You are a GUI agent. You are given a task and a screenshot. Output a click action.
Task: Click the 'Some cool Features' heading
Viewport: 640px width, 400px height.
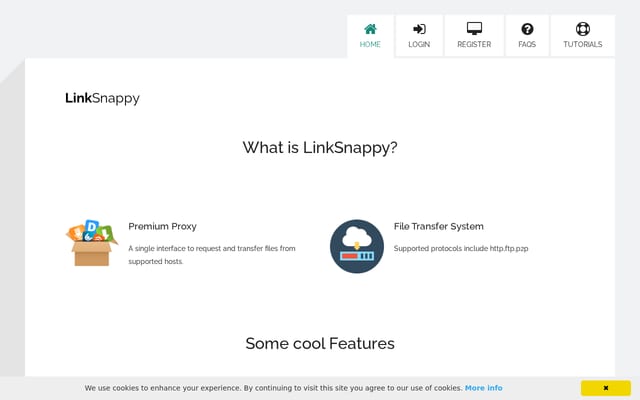pos(320,343)
